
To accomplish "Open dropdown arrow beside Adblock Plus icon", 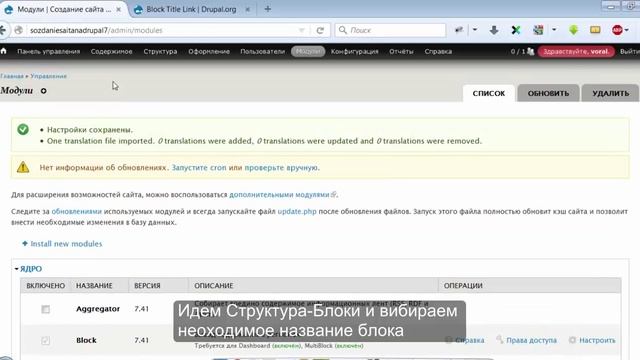I will click(627, 30).
